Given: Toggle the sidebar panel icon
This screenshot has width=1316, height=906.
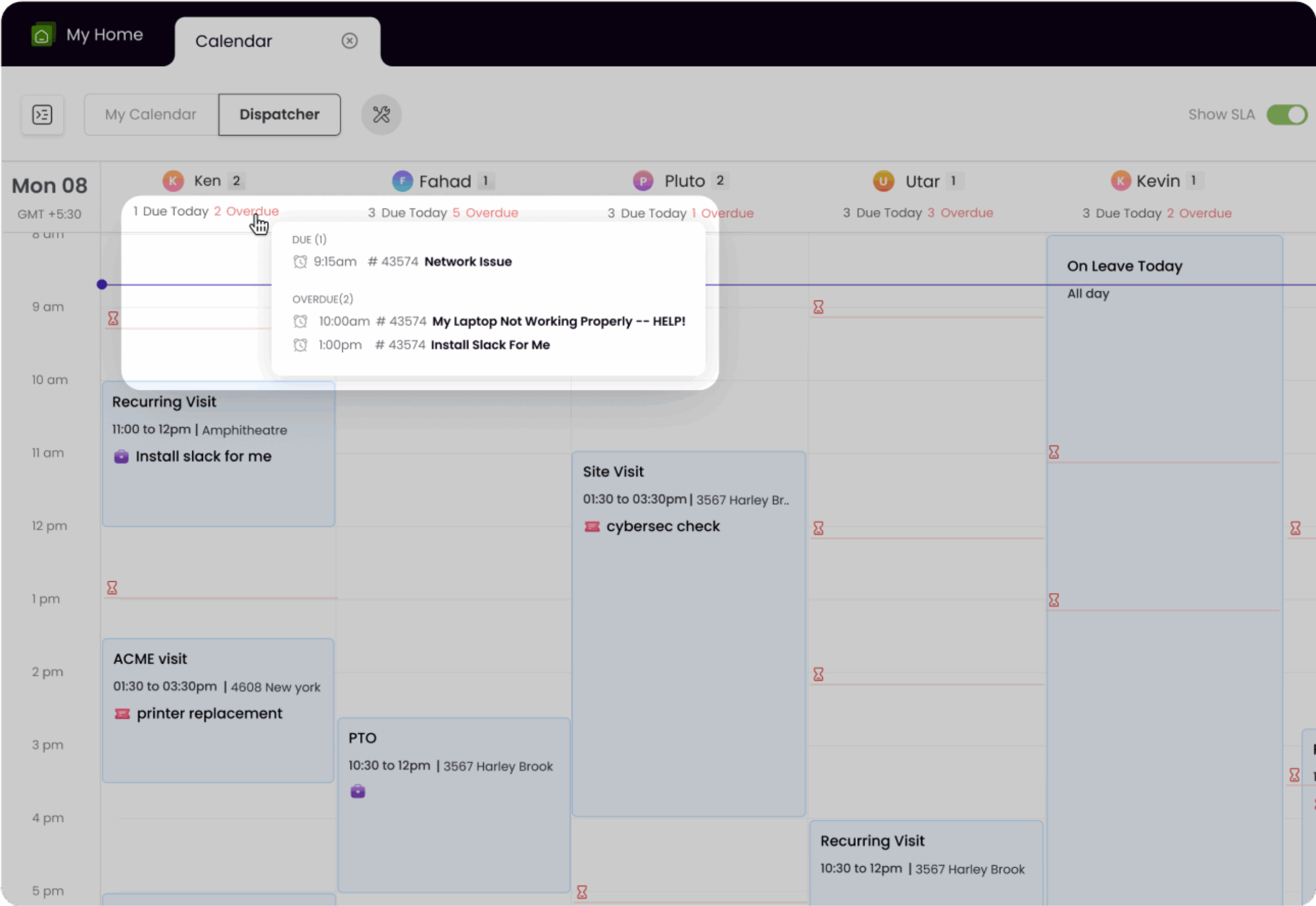Looking at the screenshot, I should click(x=42, y=115).
